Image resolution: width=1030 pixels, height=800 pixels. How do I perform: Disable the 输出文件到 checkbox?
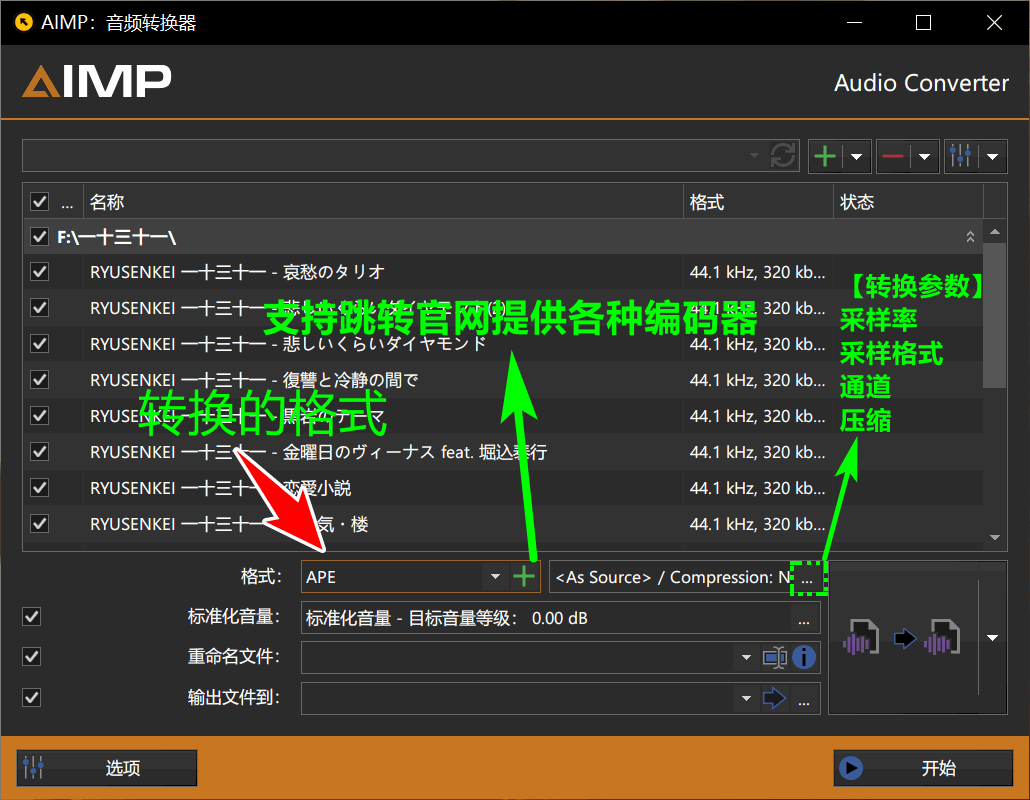32,698
